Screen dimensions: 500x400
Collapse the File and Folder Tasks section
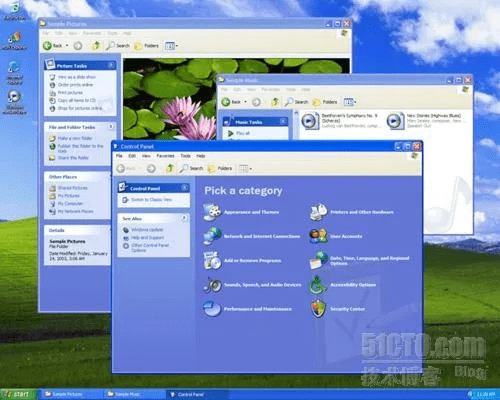click(x=111, y=127)
